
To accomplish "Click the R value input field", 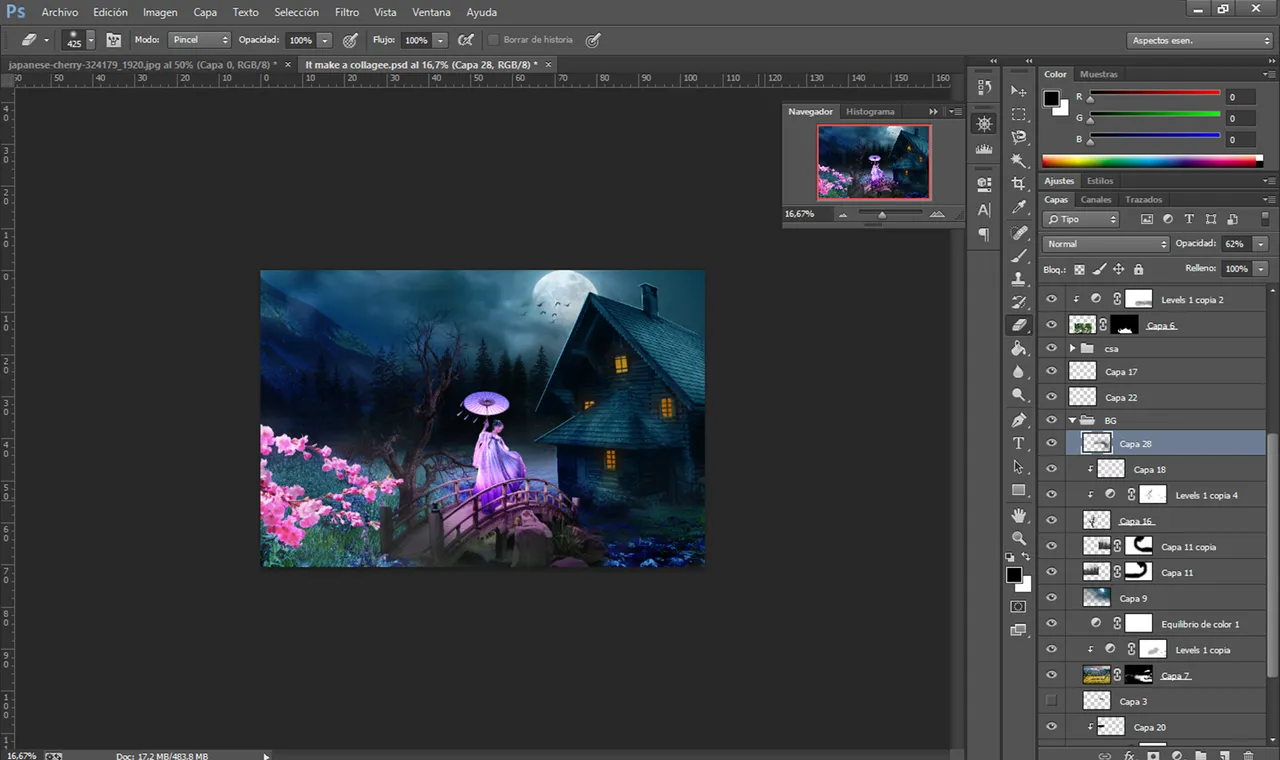I will (x=1240, y=97).
